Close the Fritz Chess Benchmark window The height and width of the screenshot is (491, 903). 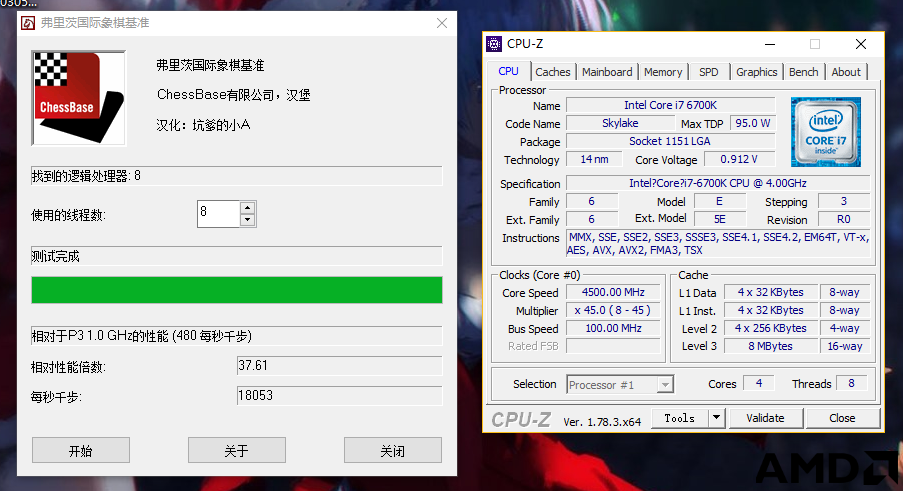[x=442, y=23]
